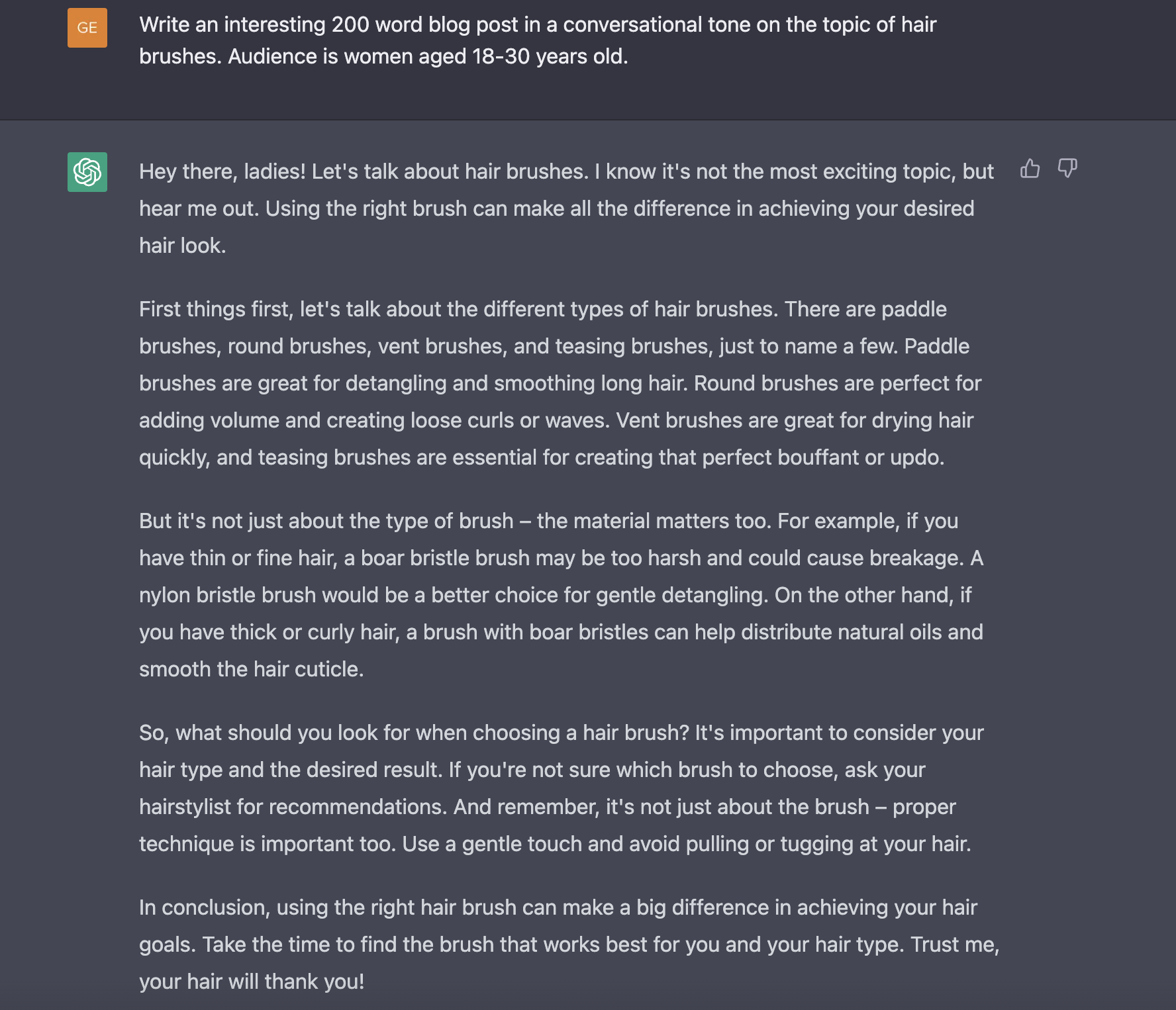Screen dimensions: 1176x1010
Task: Click the final line "your hair will thank you!"
Action: [x=252, y=982]
